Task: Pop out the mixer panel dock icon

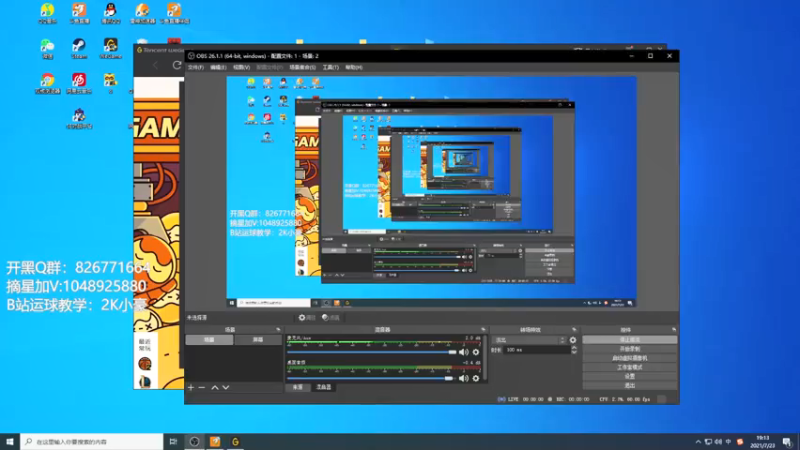Action: coord(483,330)
